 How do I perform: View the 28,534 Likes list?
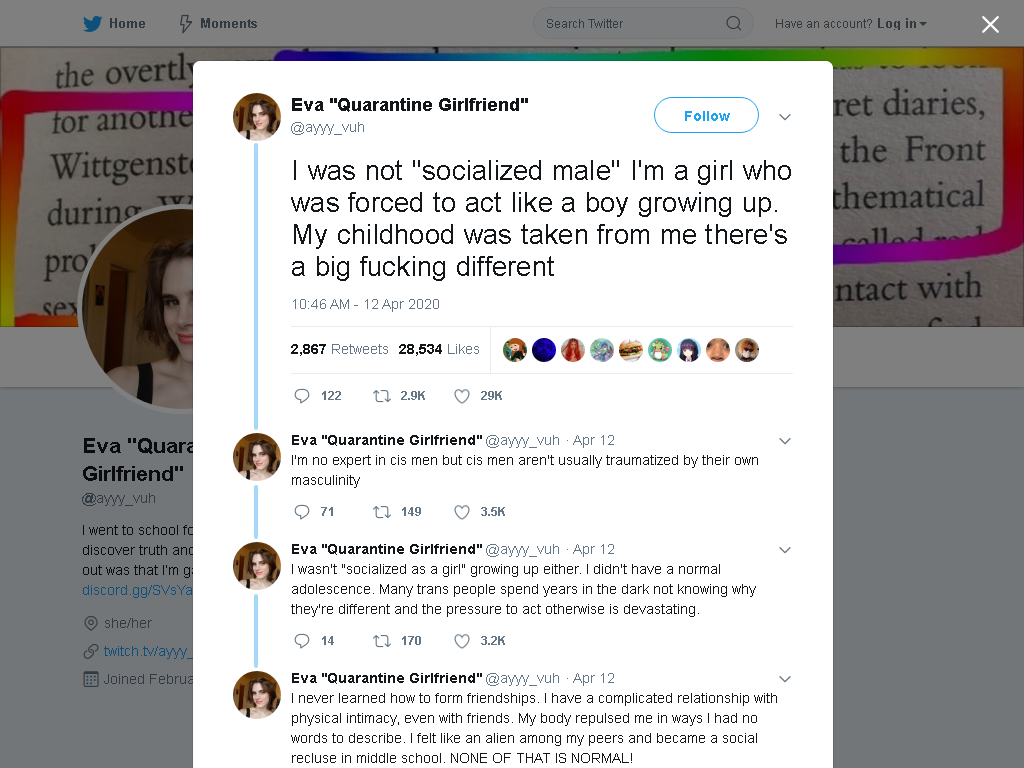pos(439,349)
